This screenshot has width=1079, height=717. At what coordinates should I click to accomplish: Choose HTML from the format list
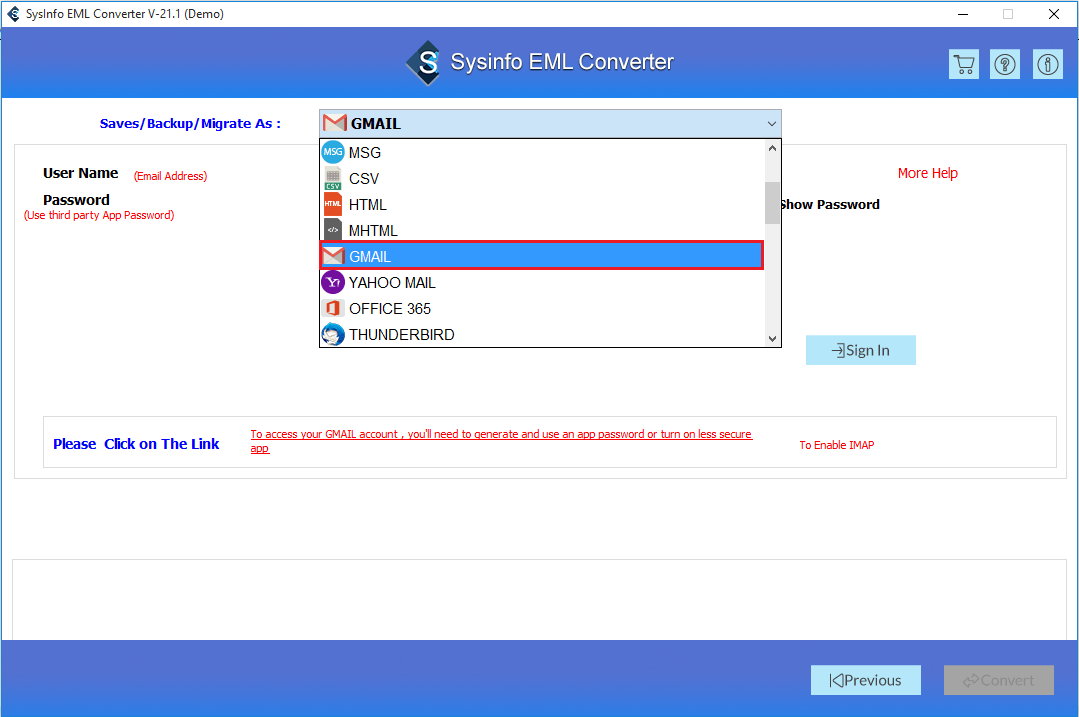coord(542,204)
